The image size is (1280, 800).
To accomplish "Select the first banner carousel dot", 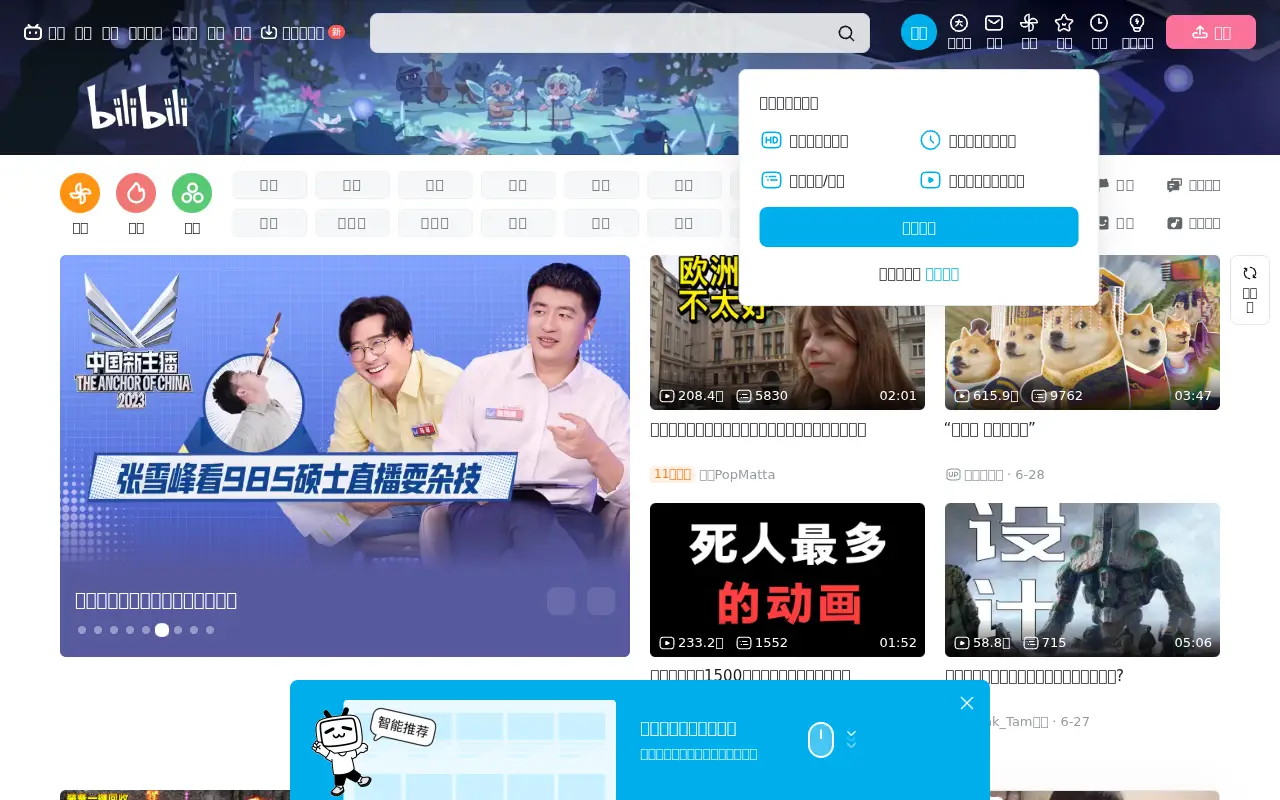I will 82,630.
